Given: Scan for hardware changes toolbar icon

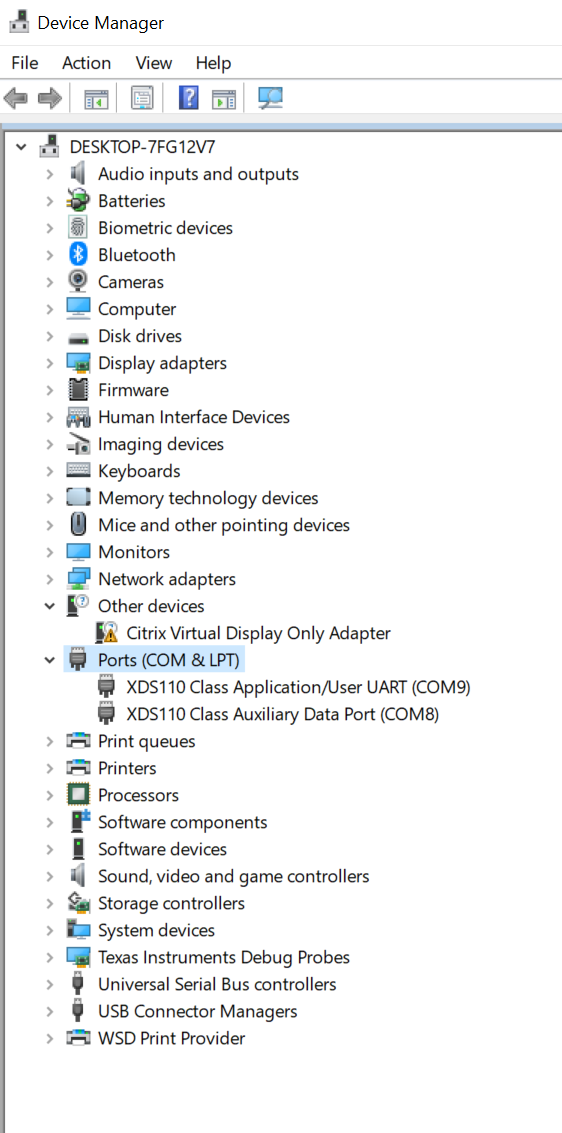Looking at the screenshot, I should (x=271, y=98).
